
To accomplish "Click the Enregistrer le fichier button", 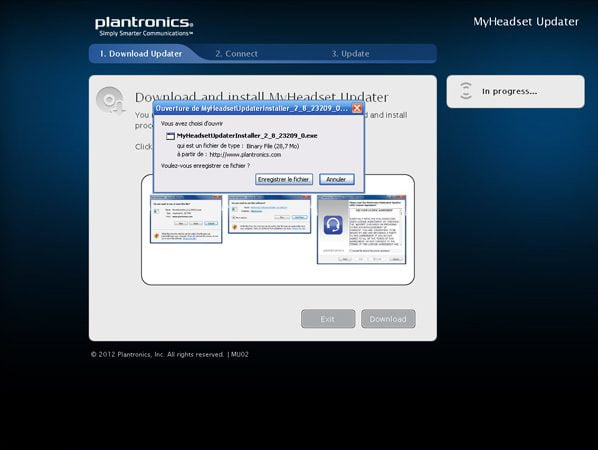I will pyautogui.click(x=284, y=179).
